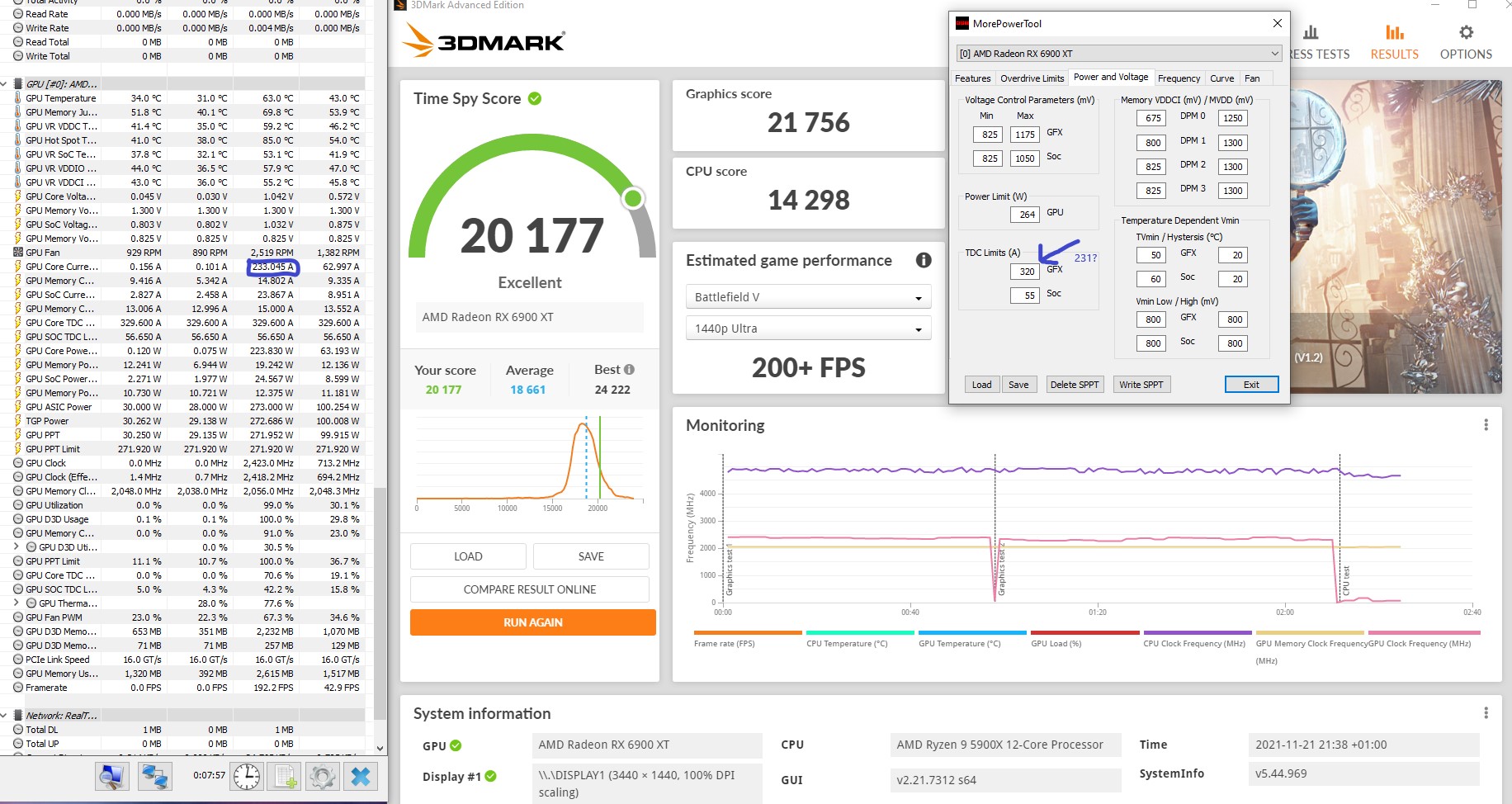Click the Exit button in MorePowerTool

pos(1251,385)
